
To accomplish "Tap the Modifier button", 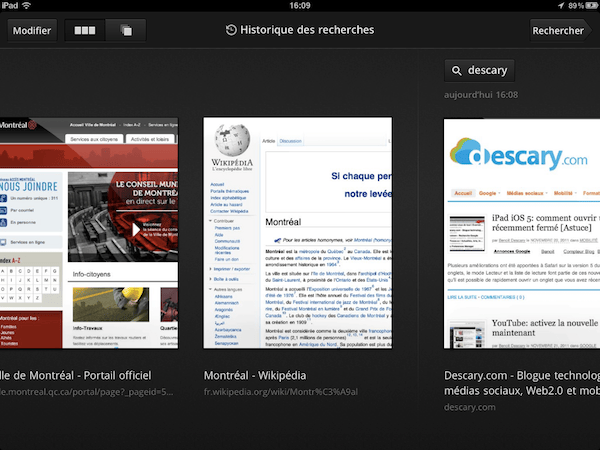I will coord(32,31).
